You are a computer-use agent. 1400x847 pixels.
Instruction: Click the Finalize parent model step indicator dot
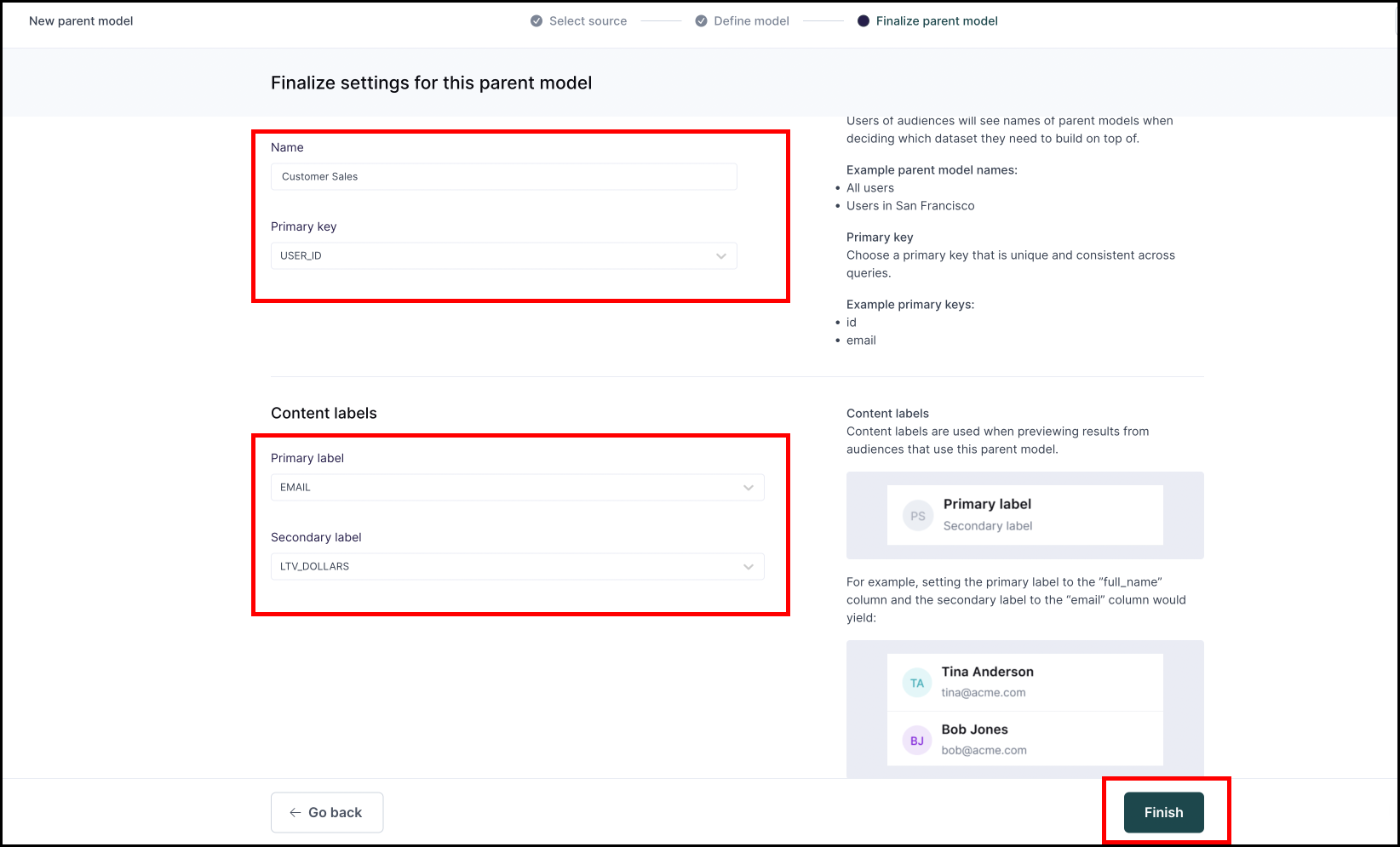864,20
